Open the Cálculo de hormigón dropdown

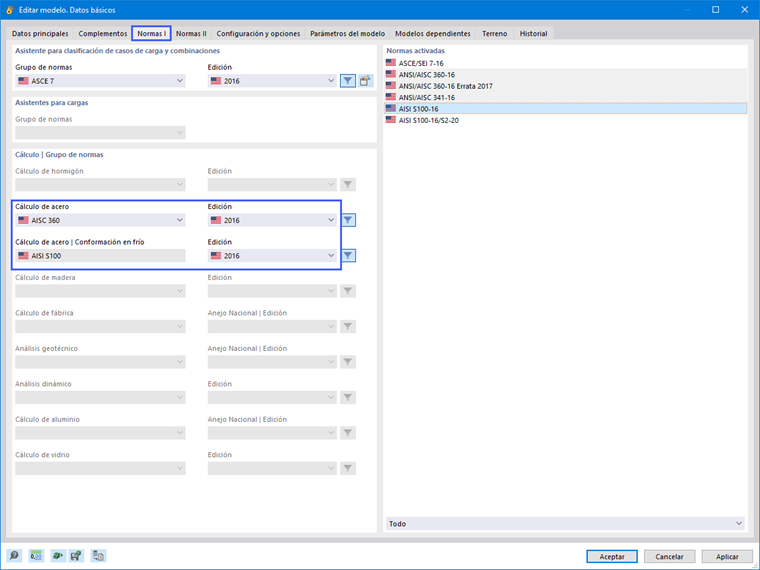tap(100, 185)
